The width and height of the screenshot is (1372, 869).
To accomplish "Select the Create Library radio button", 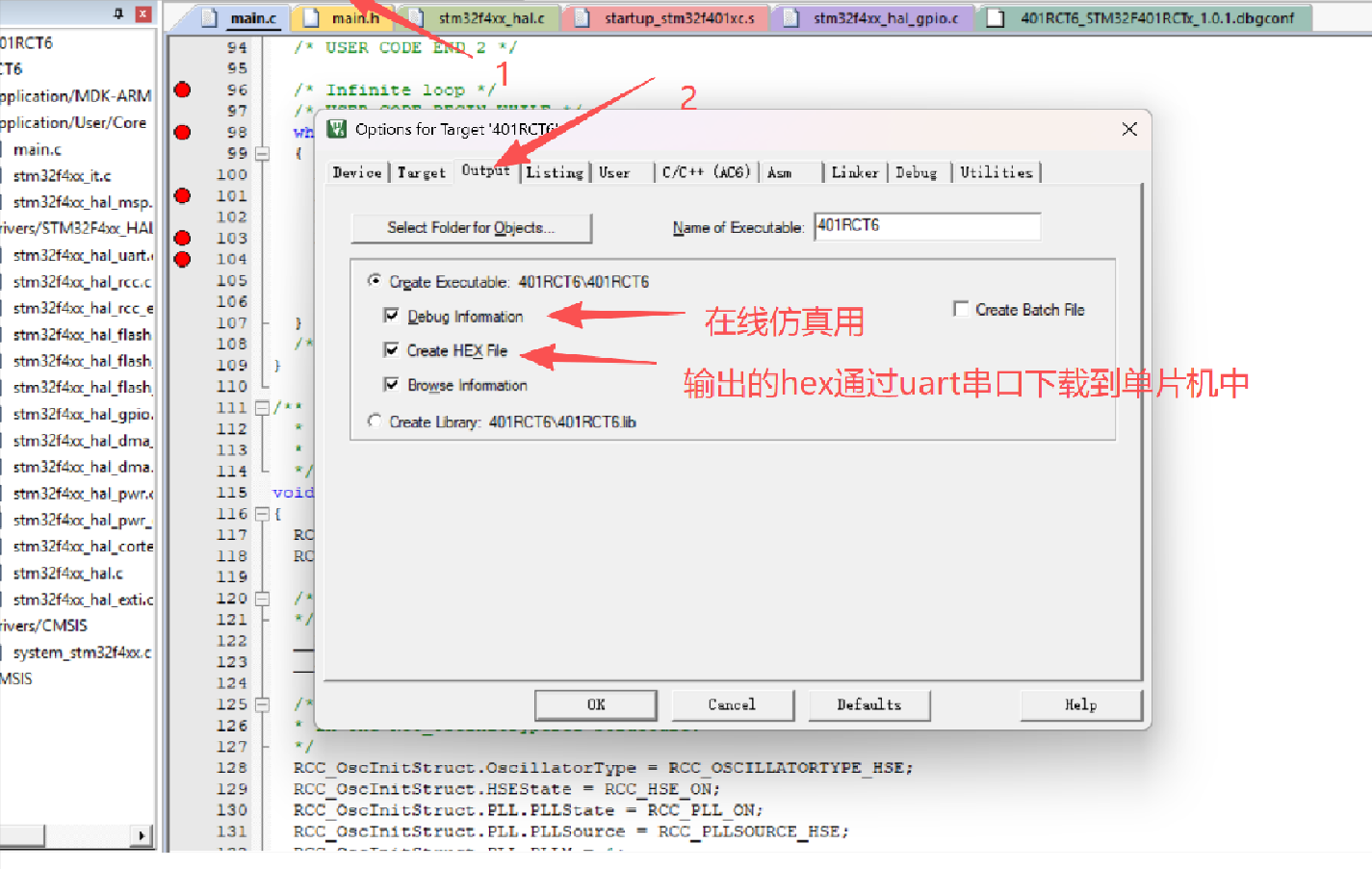I will (375, 421).
